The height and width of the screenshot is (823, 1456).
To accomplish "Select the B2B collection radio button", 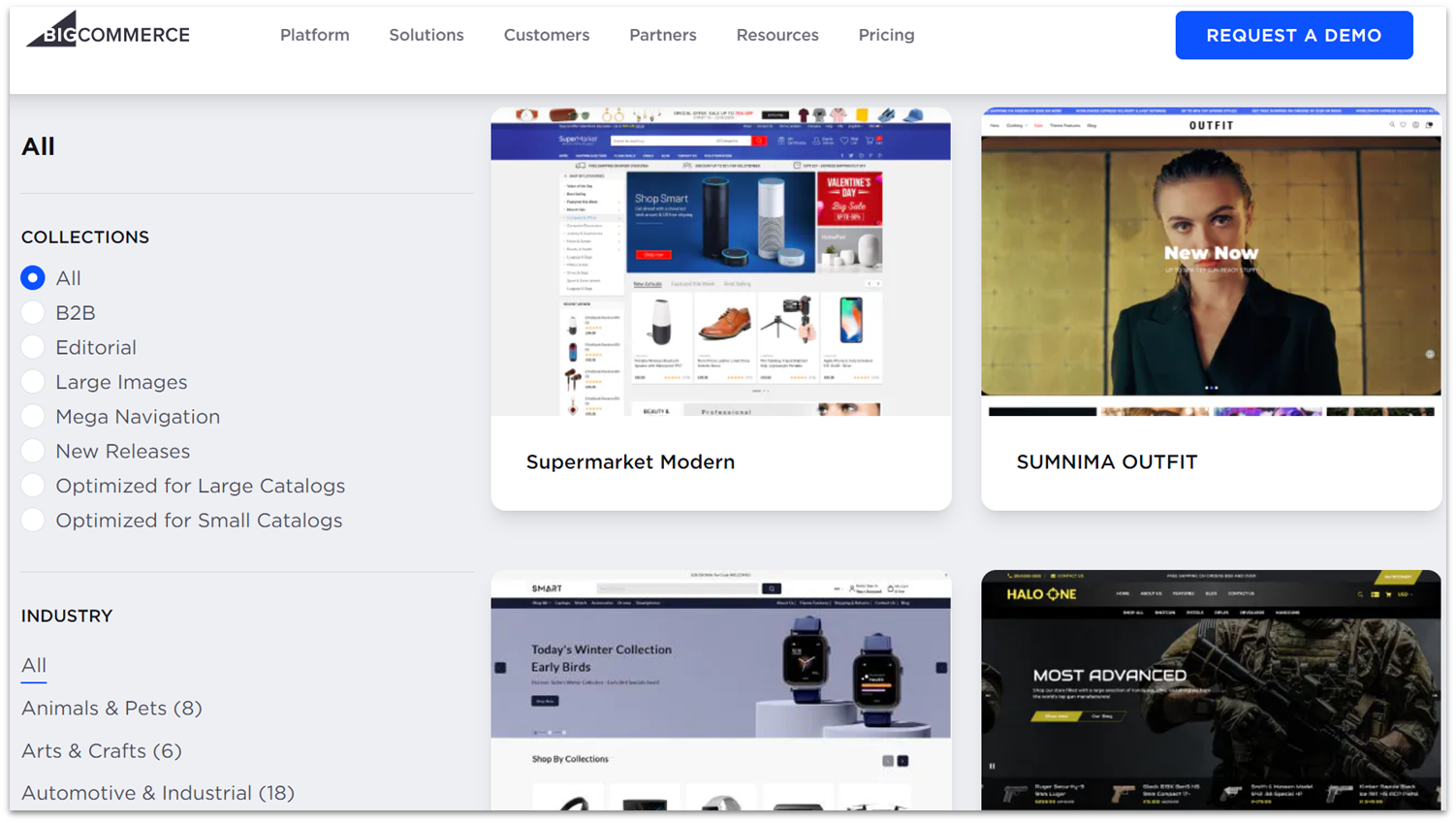I will [33, 313].
